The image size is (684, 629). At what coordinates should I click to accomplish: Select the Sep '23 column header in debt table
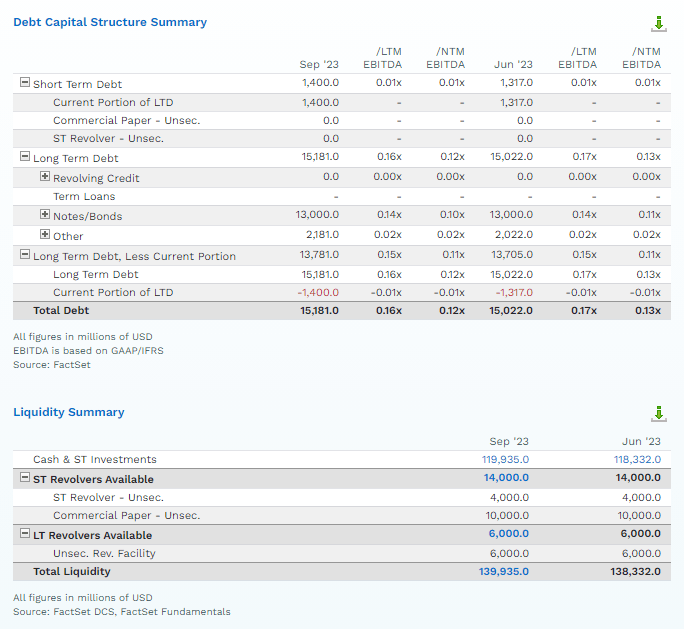319,65
